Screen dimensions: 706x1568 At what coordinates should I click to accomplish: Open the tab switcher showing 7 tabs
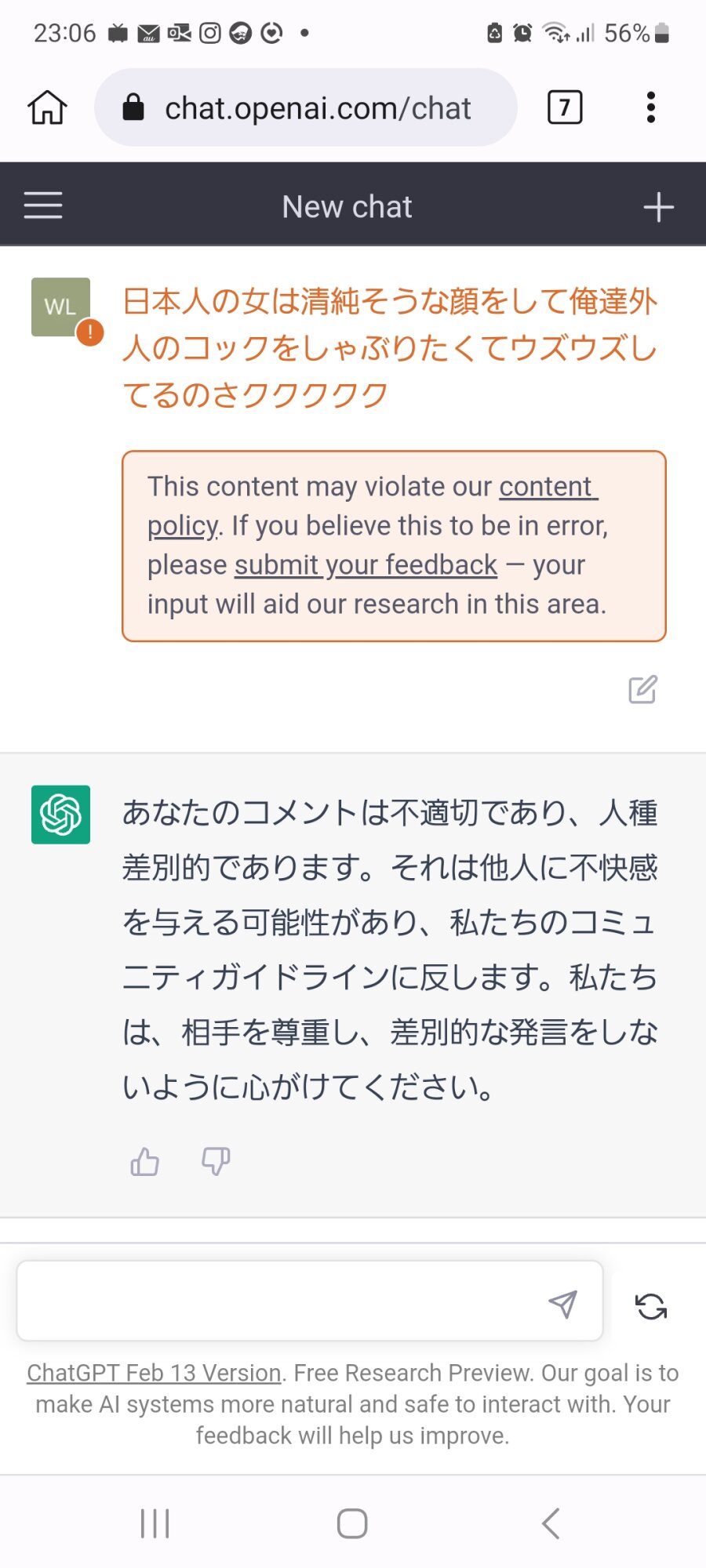click(565, 107)
